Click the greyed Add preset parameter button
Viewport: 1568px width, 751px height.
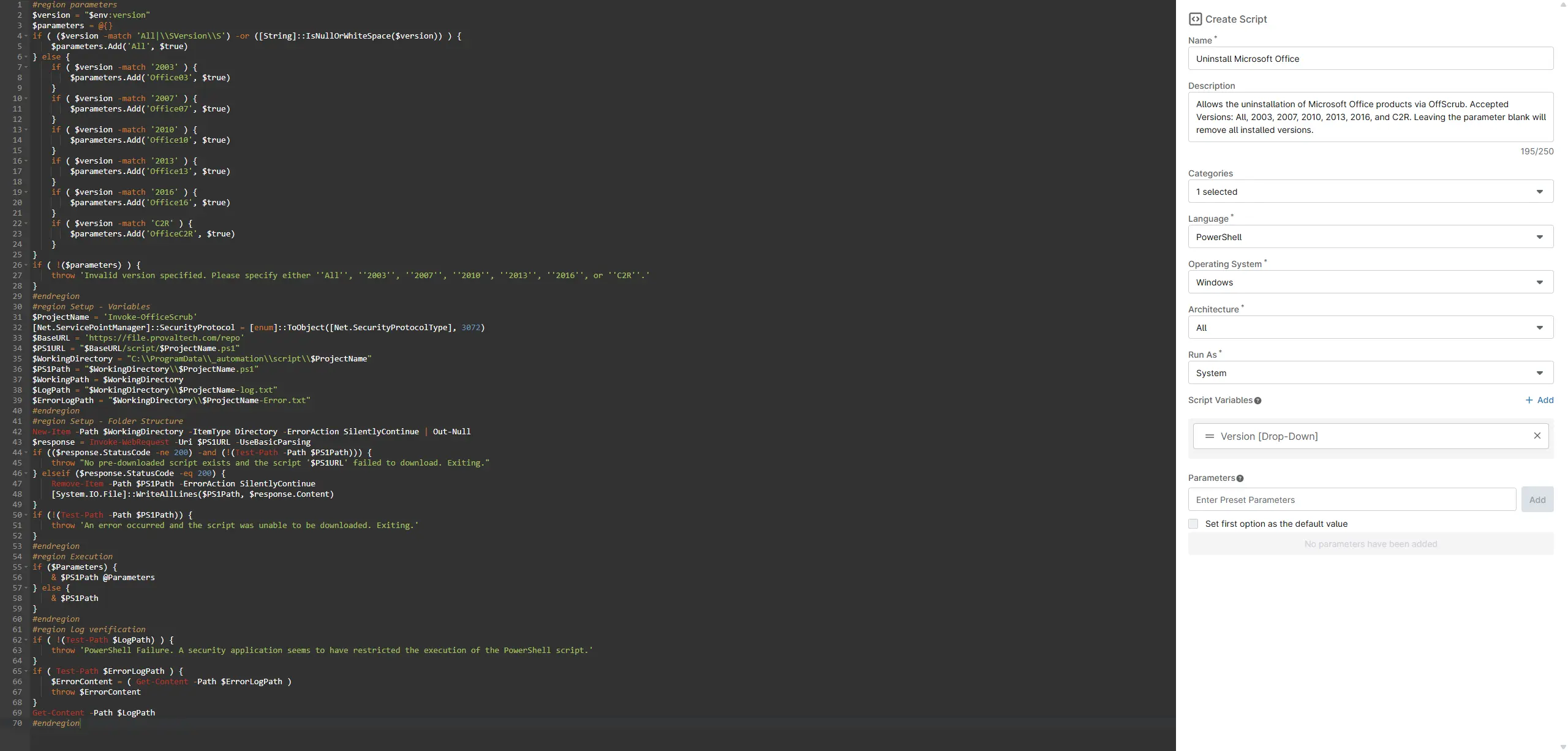tap(1537, 500)
